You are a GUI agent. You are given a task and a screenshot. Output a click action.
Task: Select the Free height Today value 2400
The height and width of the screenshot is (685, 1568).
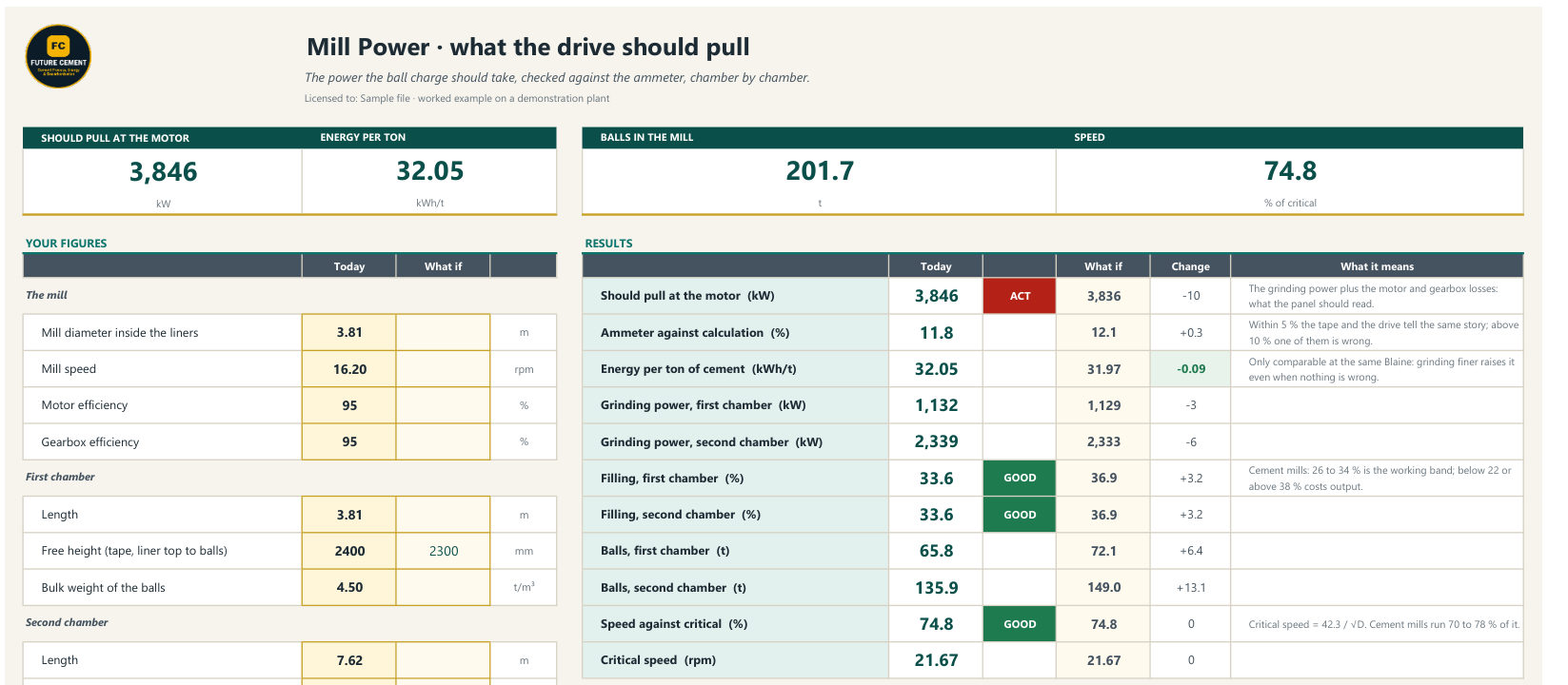(x=349, y=551)
